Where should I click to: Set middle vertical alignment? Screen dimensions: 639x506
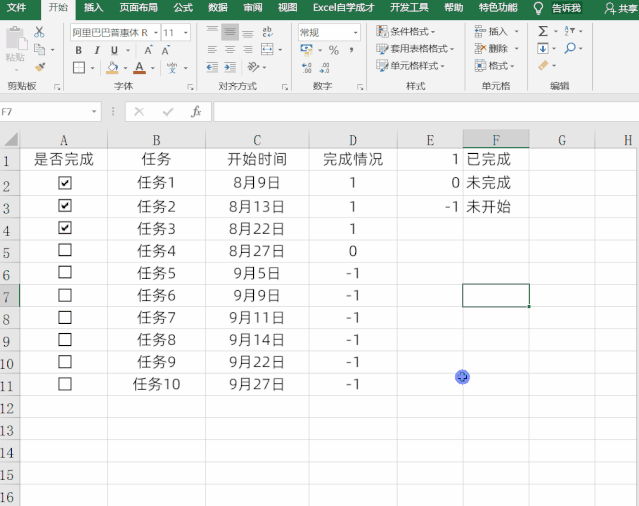tap(230, 32)
